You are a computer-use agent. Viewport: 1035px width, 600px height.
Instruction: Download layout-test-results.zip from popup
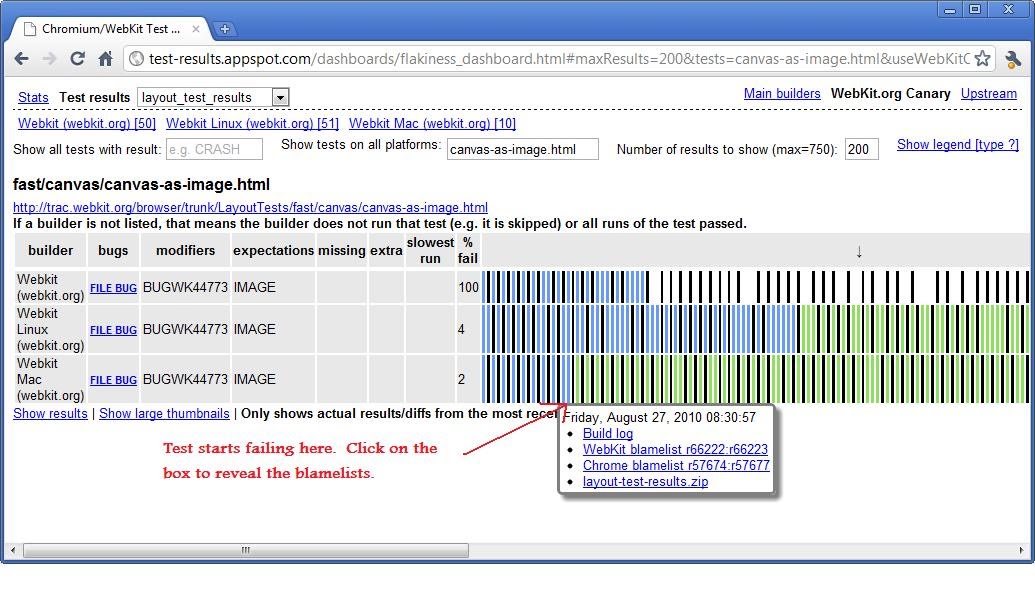point(645,482)
